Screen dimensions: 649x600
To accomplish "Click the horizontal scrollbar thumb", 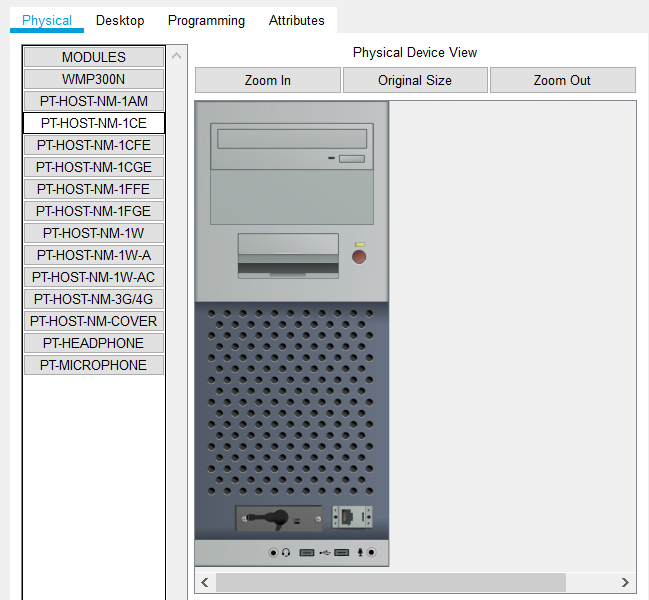I will coord(391,583).
